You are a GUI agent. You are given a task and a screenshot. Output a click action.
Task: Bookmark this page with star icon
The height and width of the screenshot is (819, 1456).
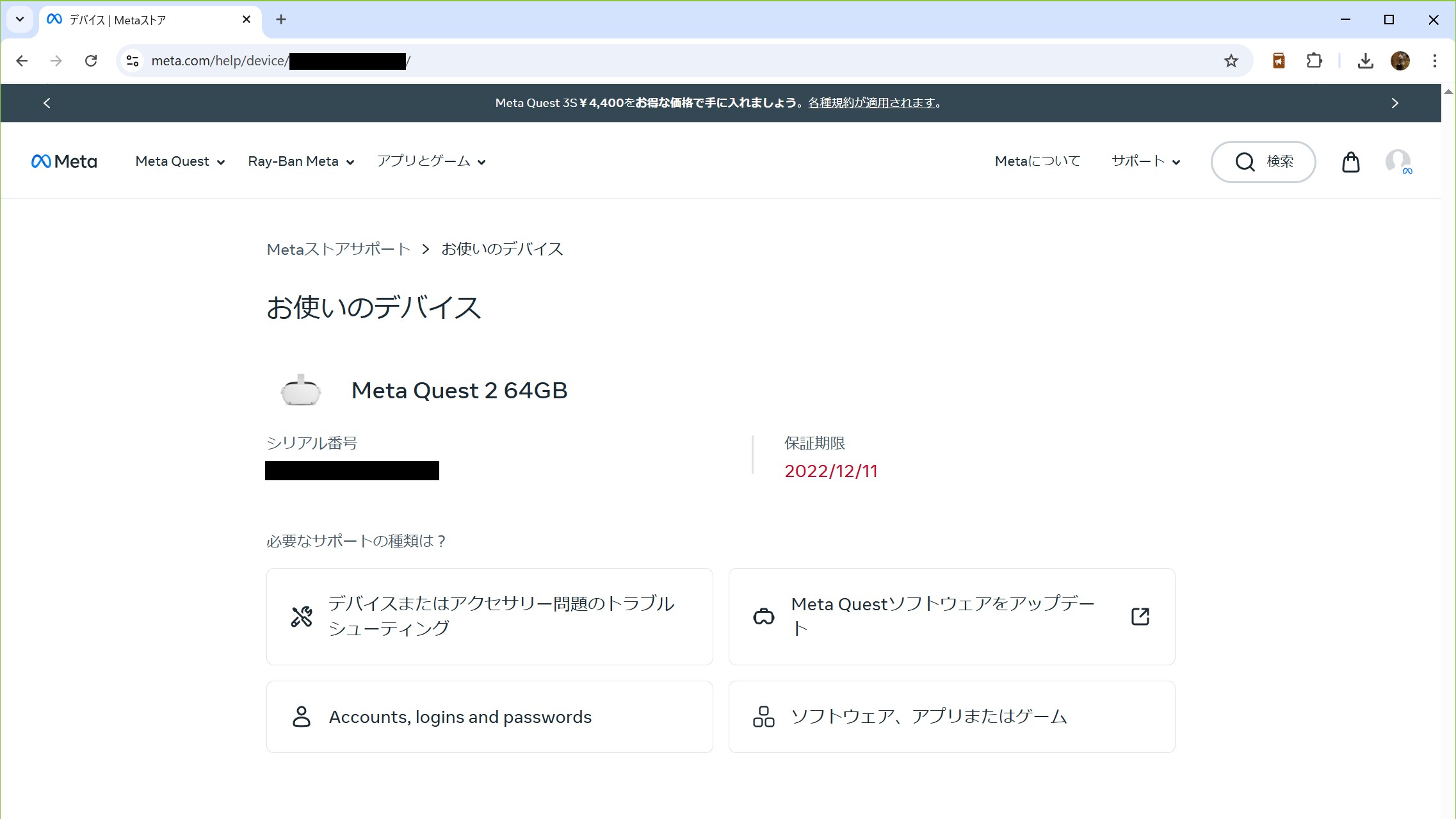coord(1231,61)
